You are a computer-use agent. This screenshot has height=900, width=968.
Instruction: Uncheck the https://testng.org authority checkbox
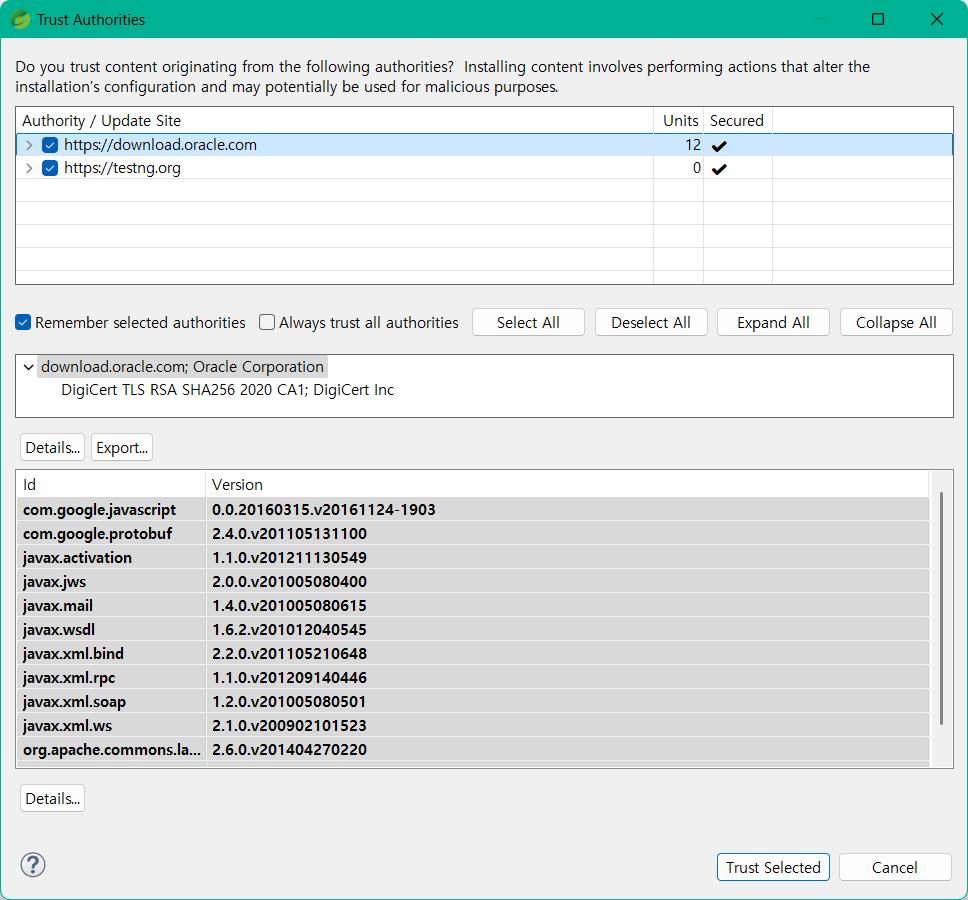click(50, 168)
